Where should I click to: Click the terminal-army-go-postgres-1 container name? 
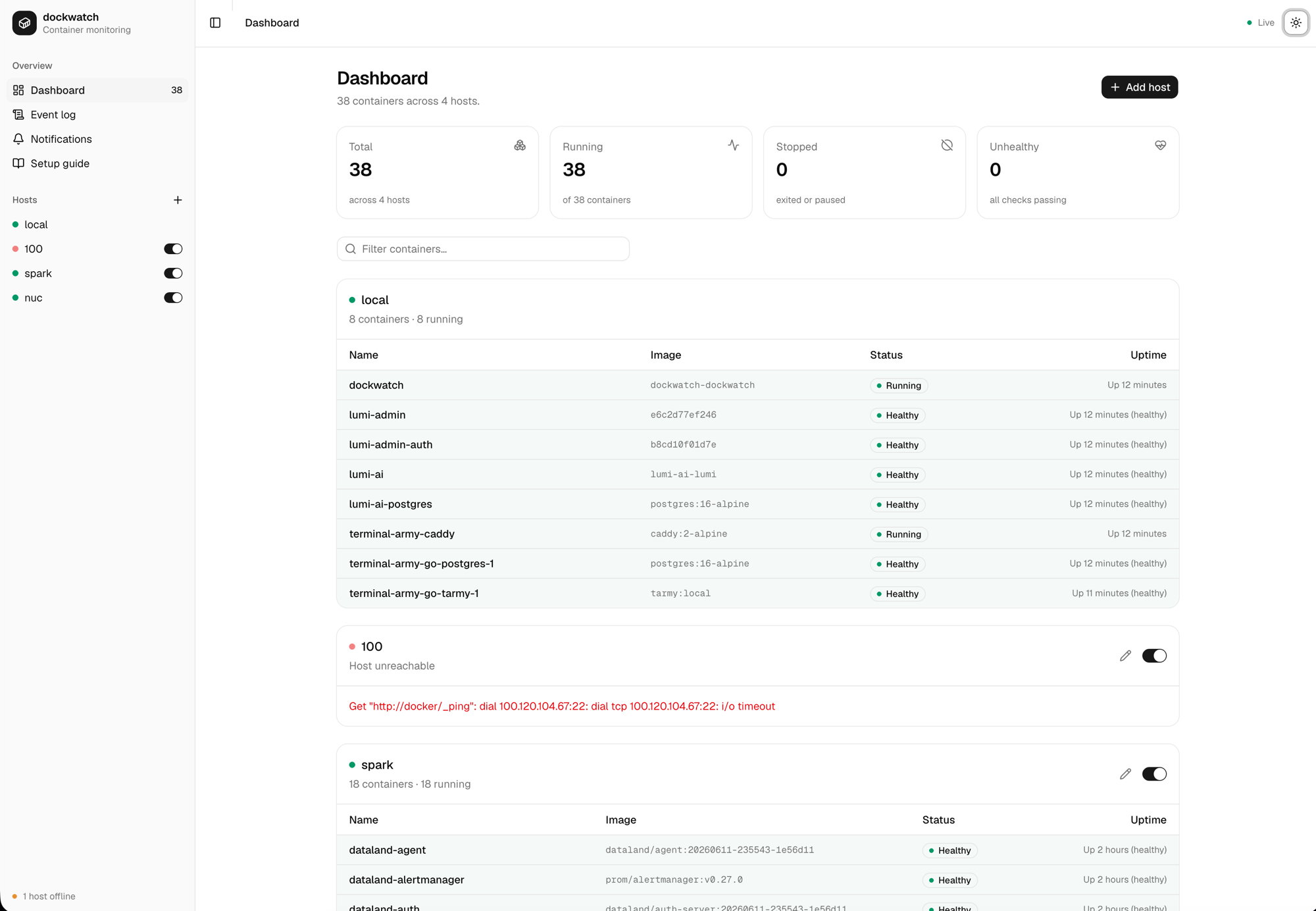point(422,563)
